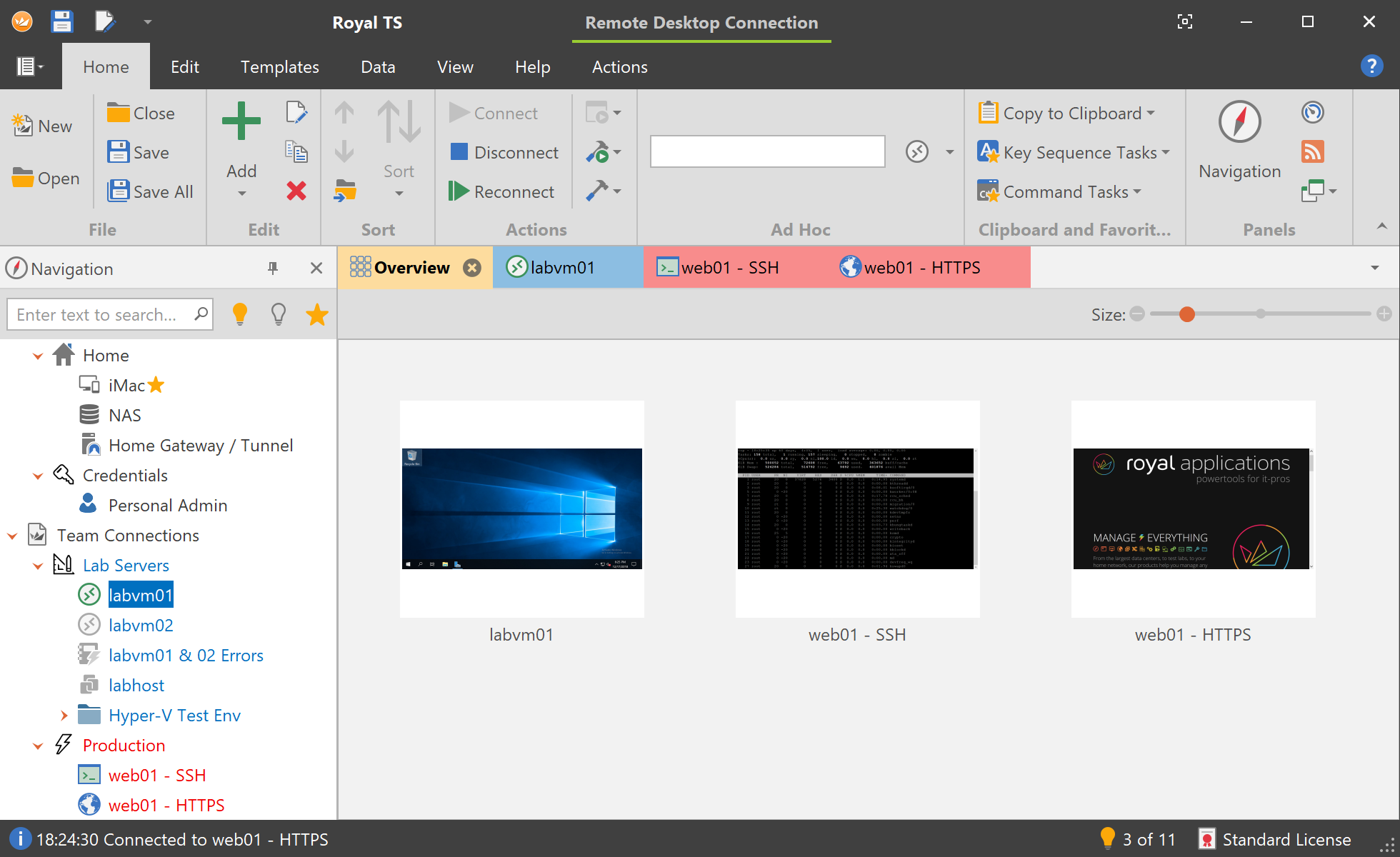The height and width of the screenshot is (857, 1400).
Task: Click the Navigation compass panel icon
Action: pyautogui.click(x=1239, y=122)
